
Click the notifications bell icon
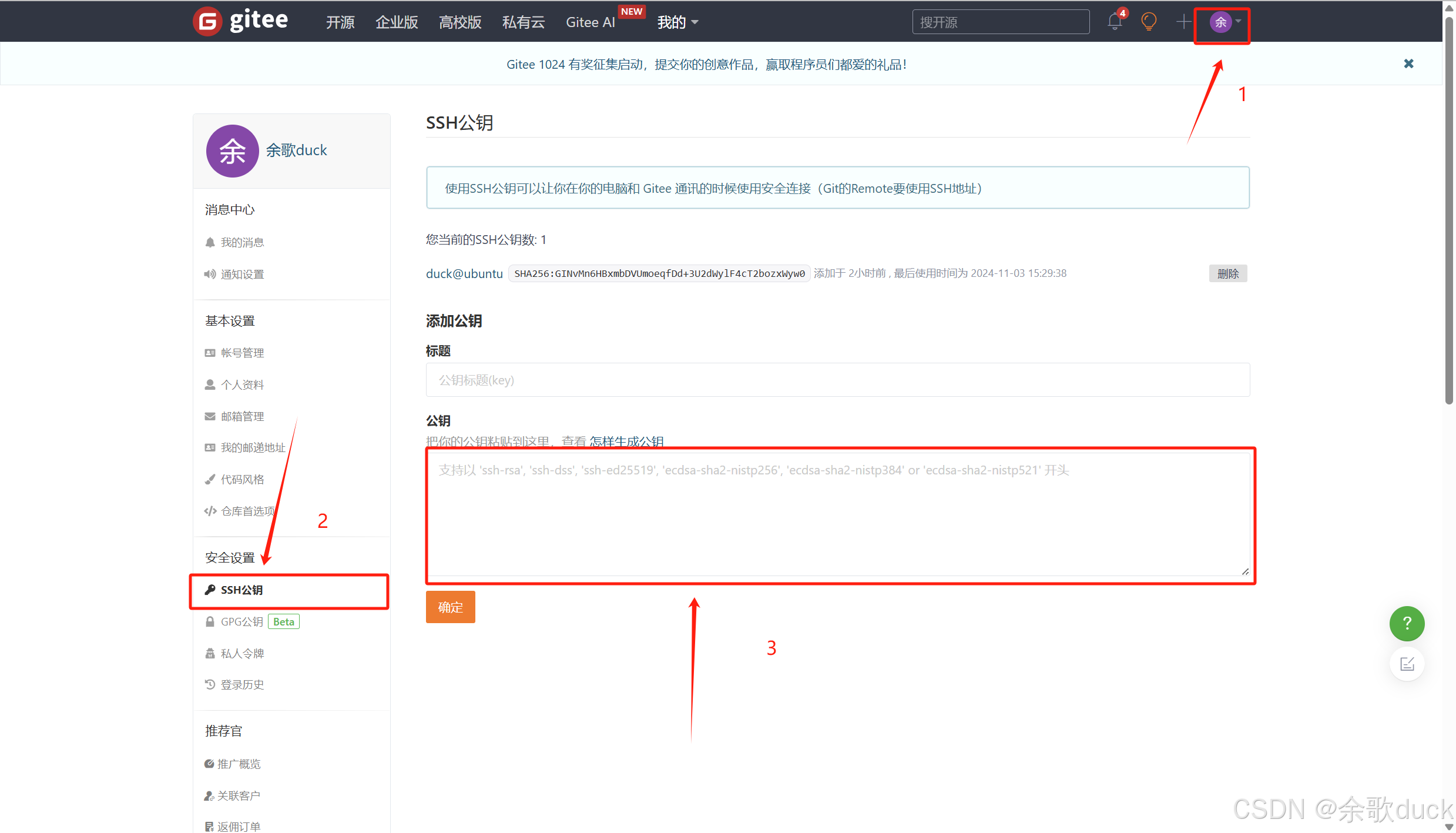pos(1115,22)
